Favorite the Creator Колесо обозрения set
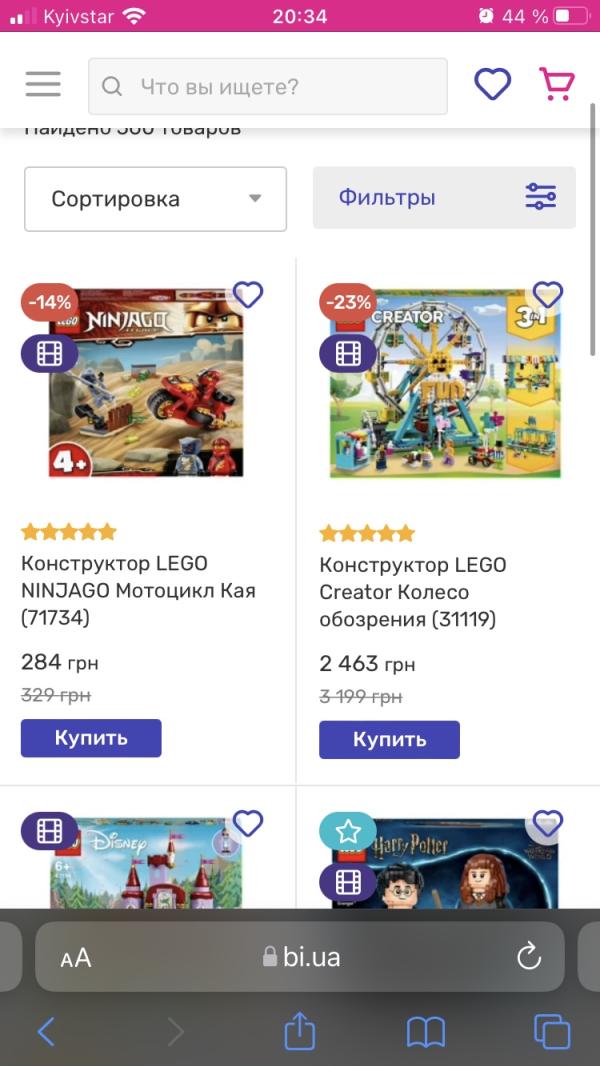Image resolution: width=600 pixels, height=1066 pixels. pyautogui.click(x=547, y=294)
